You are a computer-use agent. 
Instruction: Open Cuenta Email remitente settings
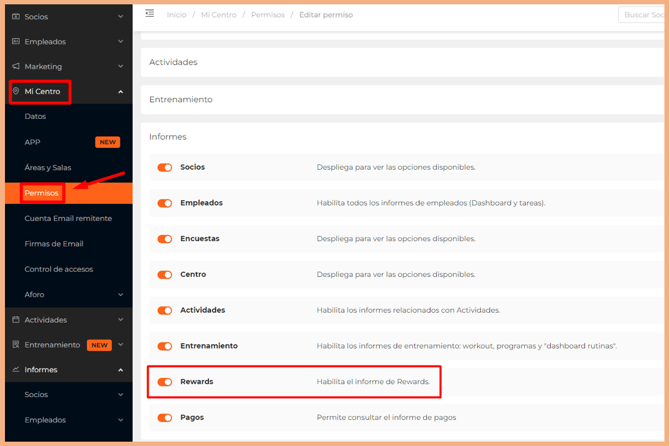click(68, 218)
